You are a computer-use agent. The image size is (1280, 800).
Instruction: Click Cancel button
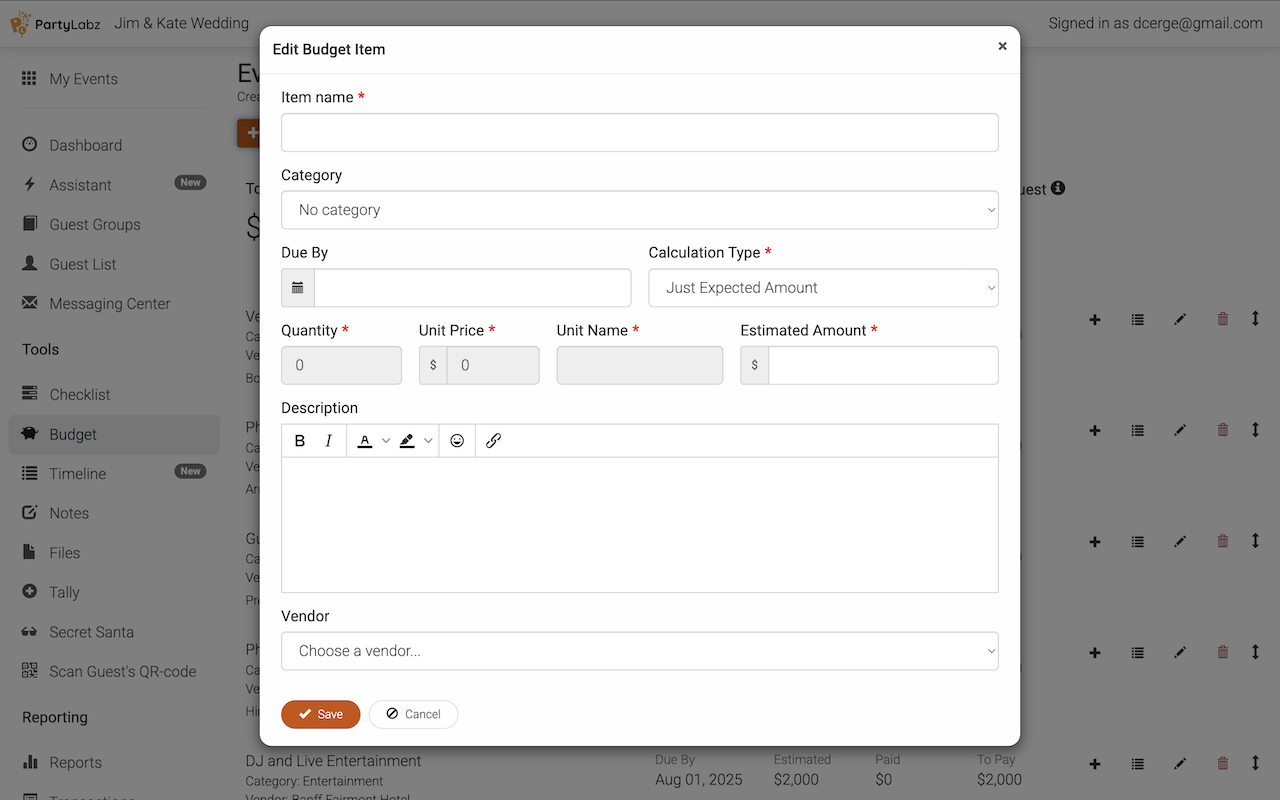(413, 714)
